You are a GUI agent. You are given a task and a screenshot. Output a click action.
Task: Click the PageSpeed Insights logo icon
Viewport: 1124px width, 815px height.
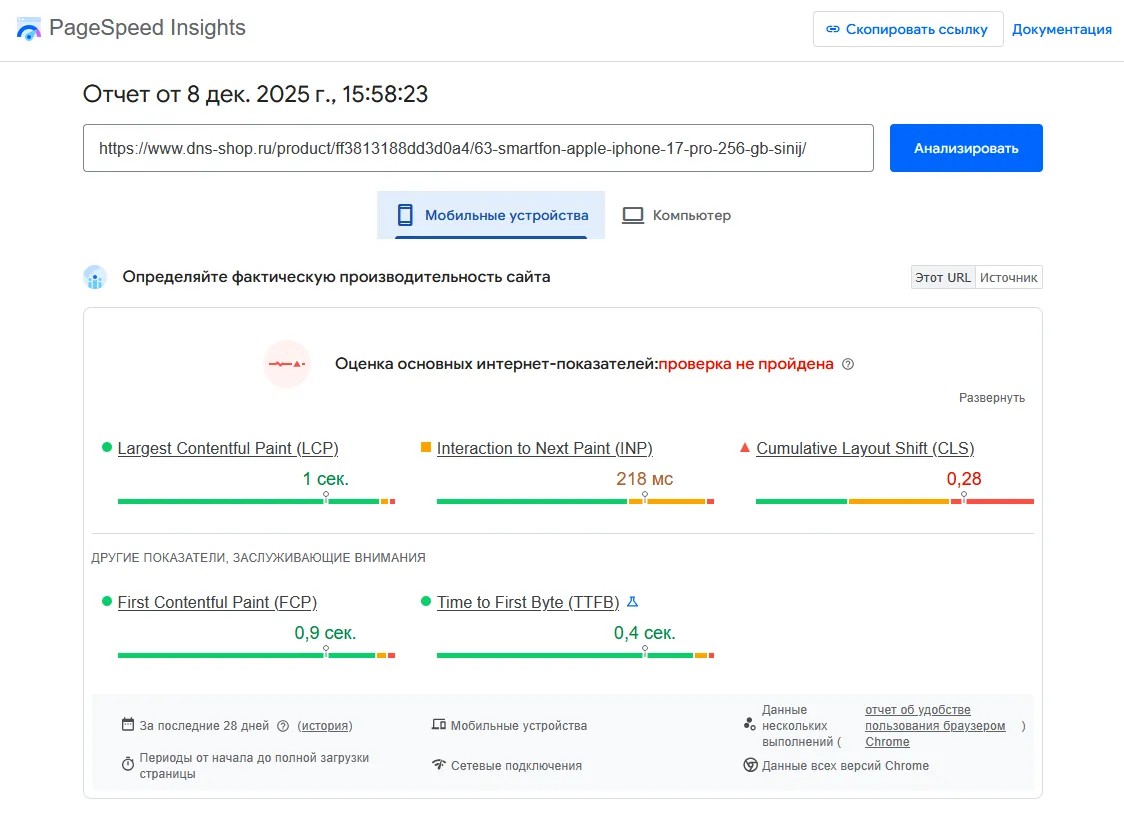(x=29, y=29)
